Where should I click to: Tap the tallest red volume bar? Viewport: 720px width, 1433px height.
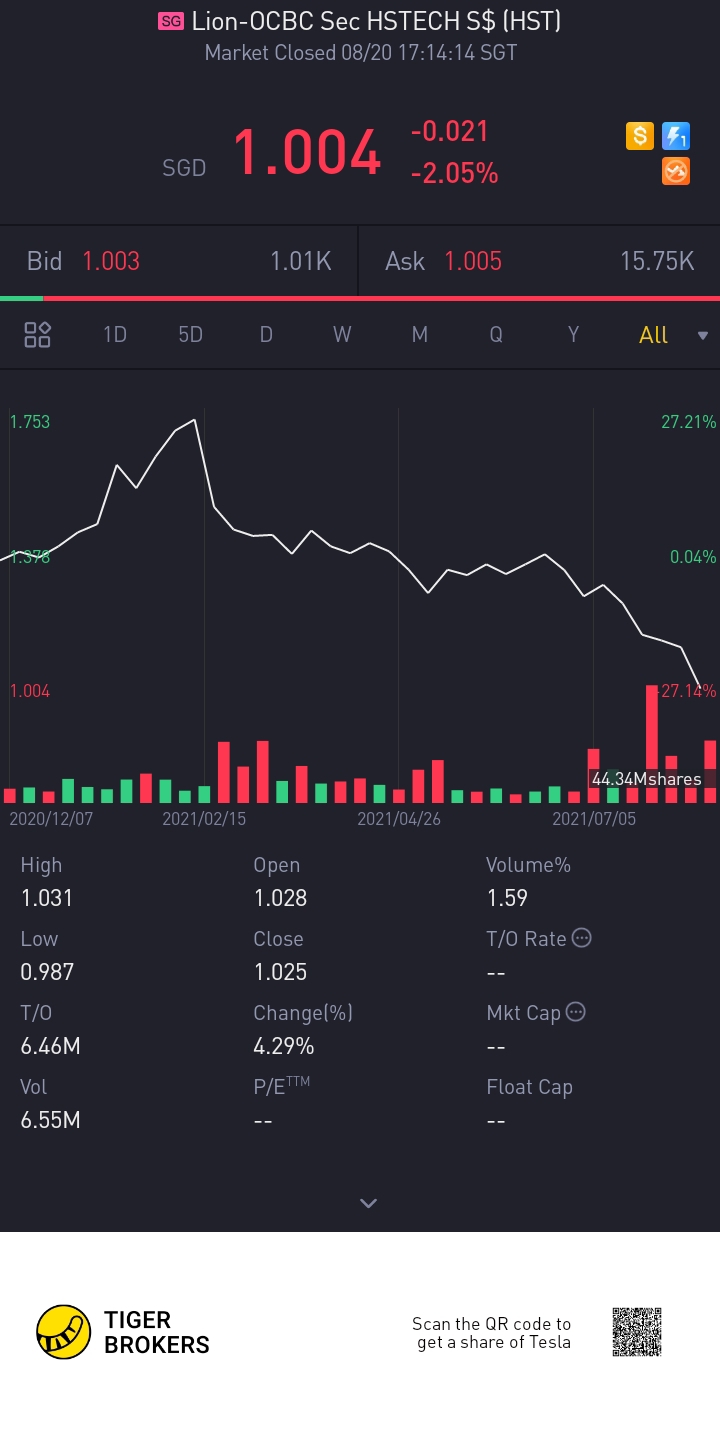click(652, 744)
